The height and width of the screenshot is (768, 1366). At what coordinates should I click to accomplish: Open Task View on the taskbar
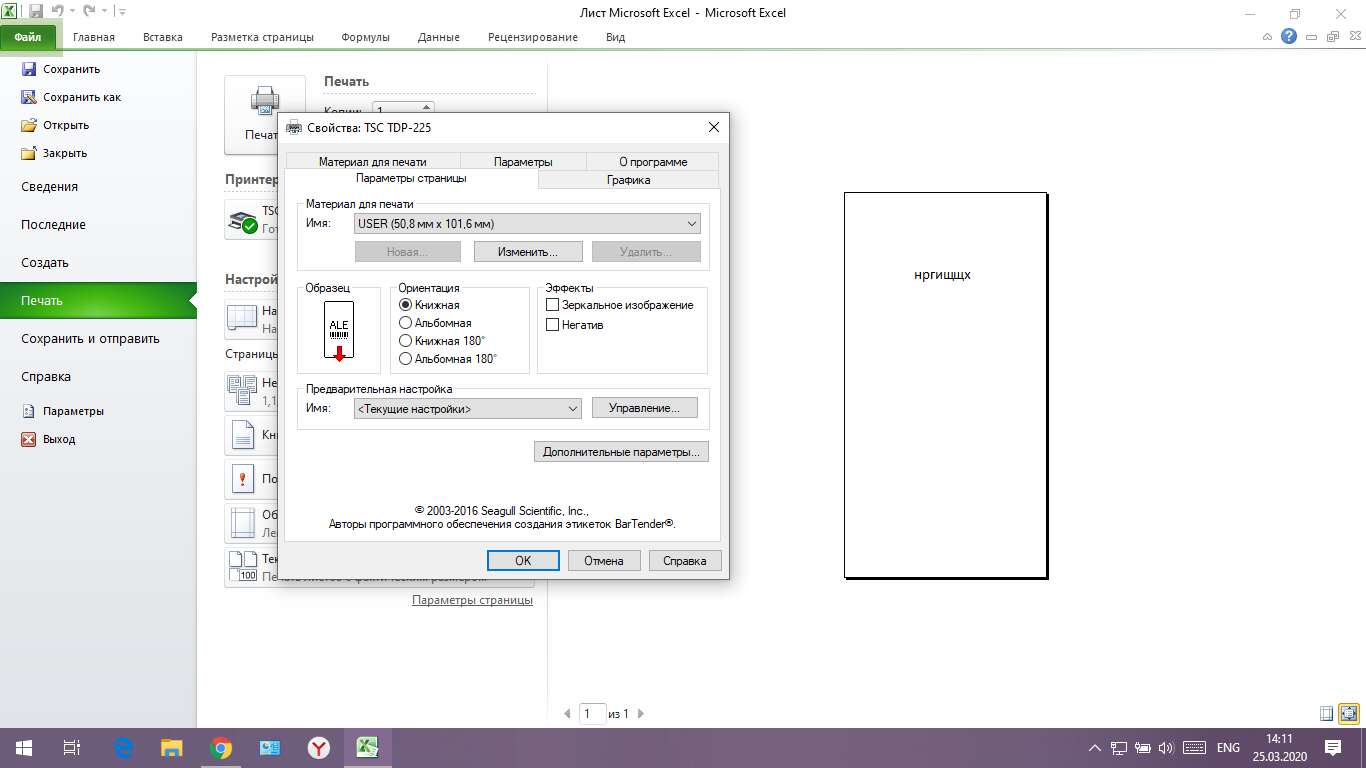pos(72,747)
